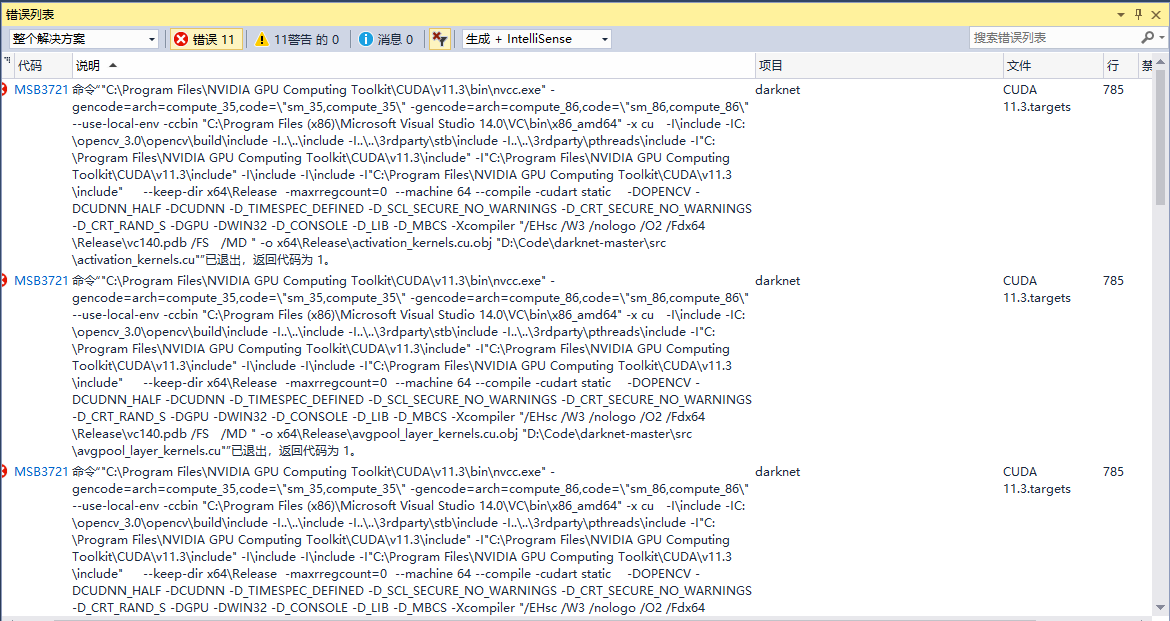Viewport: 1170px width, 621px height.
Task: Toggle the 警告 0 warnings filter
Action: click(x=296, y=39)
